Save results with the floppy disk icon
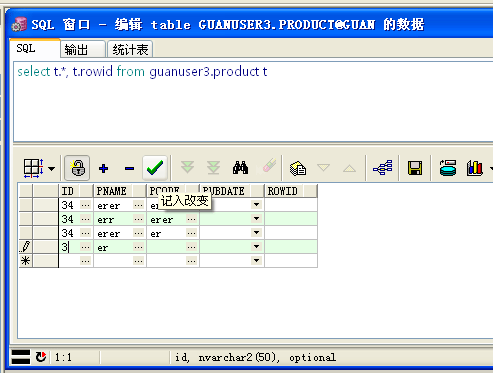493x373 pixels. (415, 168)
